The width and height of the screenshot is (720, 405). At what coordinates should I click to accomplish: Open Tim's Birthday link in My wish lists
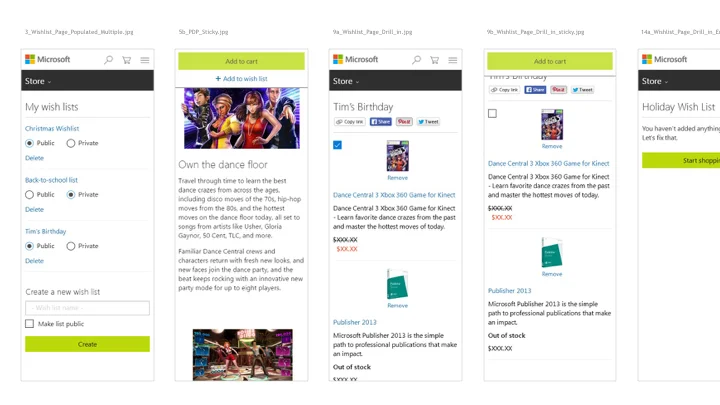click(45, 231)
